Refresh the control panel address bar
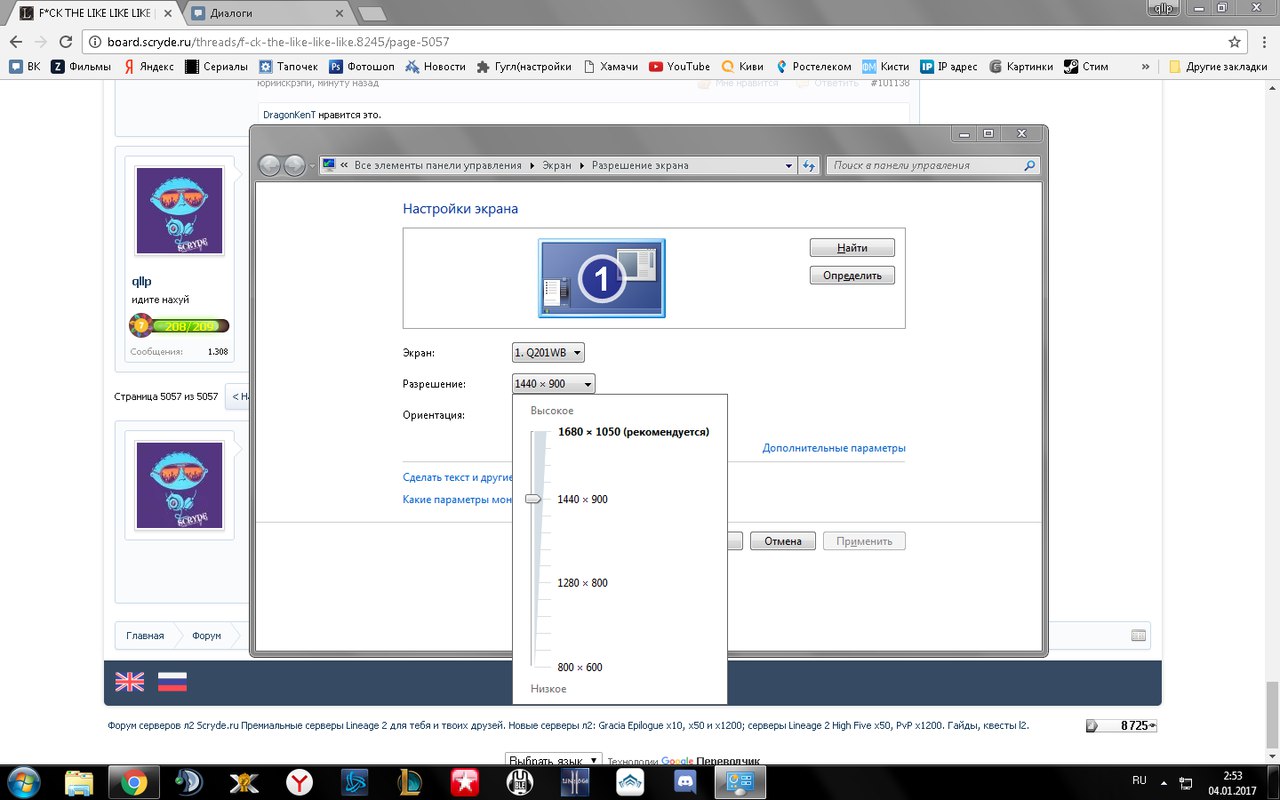This screenshot has width=1280, height=800. [810, 166]
